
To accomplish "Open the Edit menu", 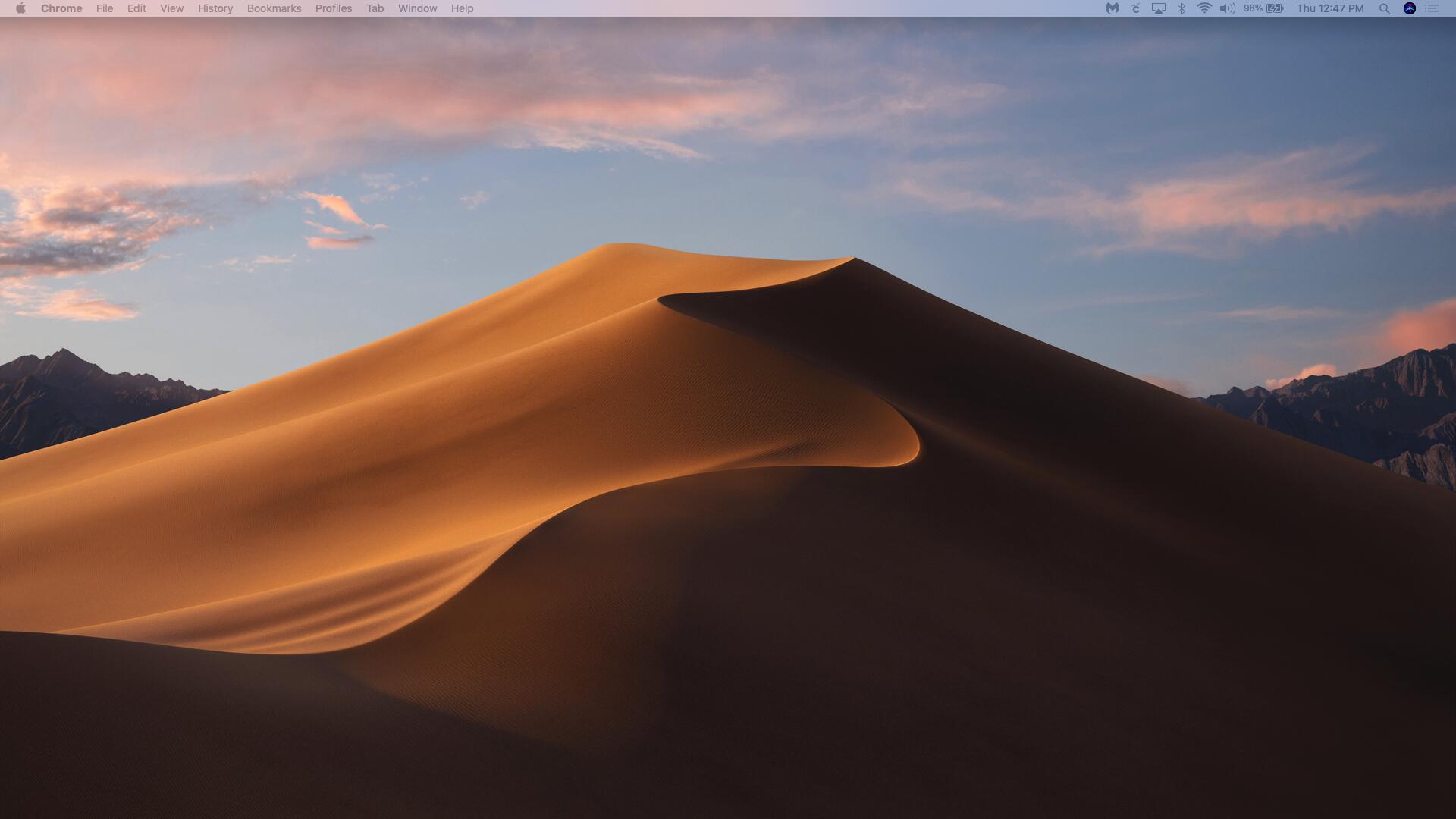I will coord(136,8).
